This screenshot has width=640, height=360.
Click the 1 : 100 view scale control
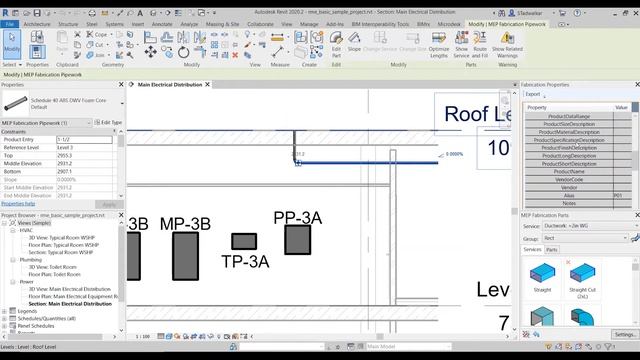[x=143, y=336]
